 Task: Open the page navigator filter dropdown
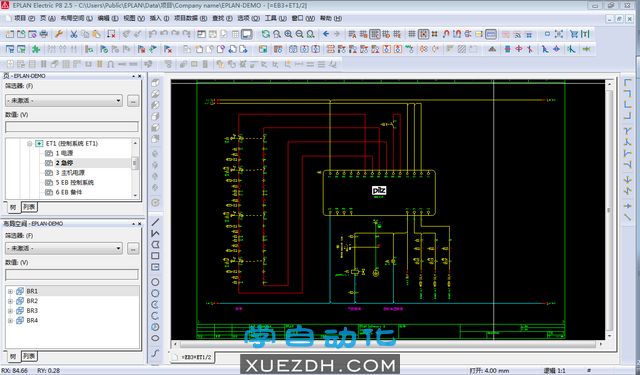tap(64, 100)
